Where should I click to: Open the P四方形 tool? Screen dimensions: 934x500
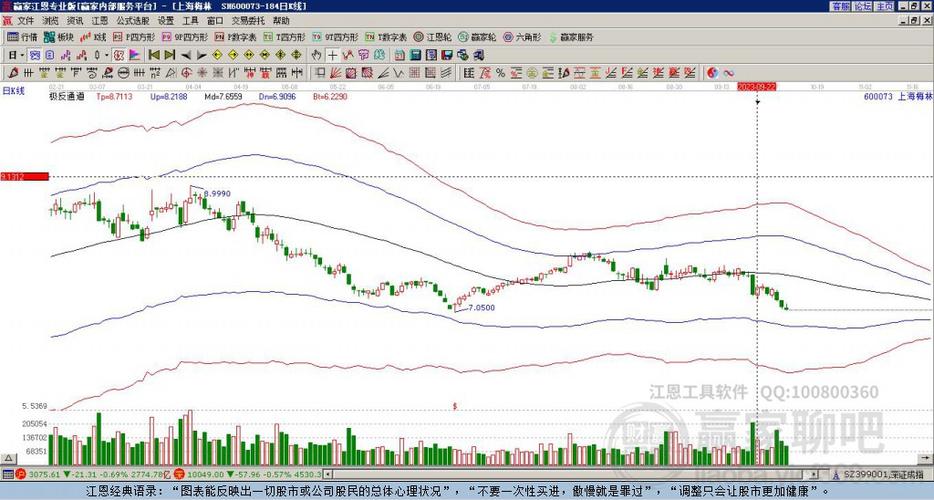(133, 37)
